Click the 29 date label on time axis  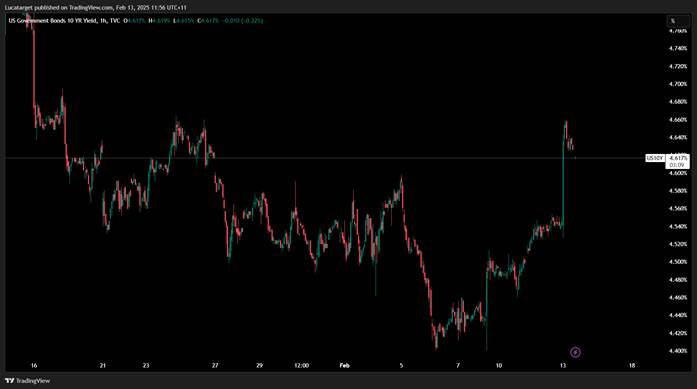259,365
